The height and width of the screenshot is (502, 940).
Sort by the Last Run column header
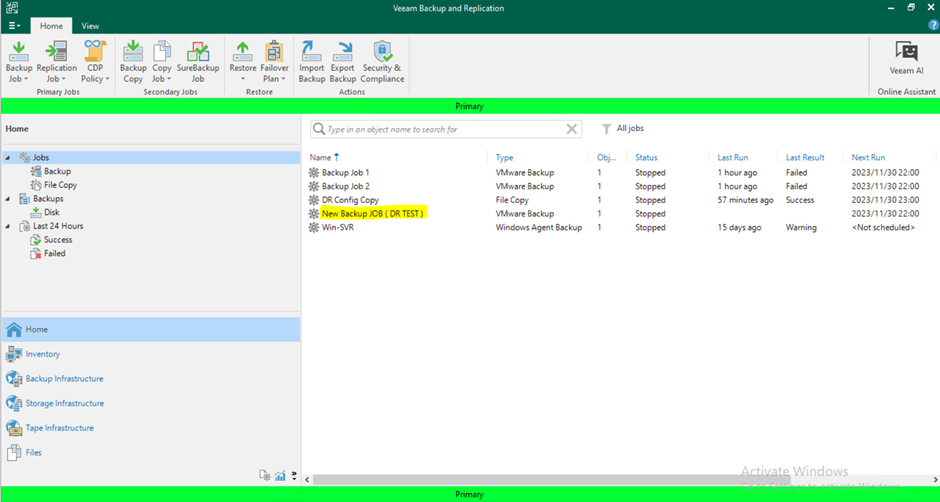733,158
